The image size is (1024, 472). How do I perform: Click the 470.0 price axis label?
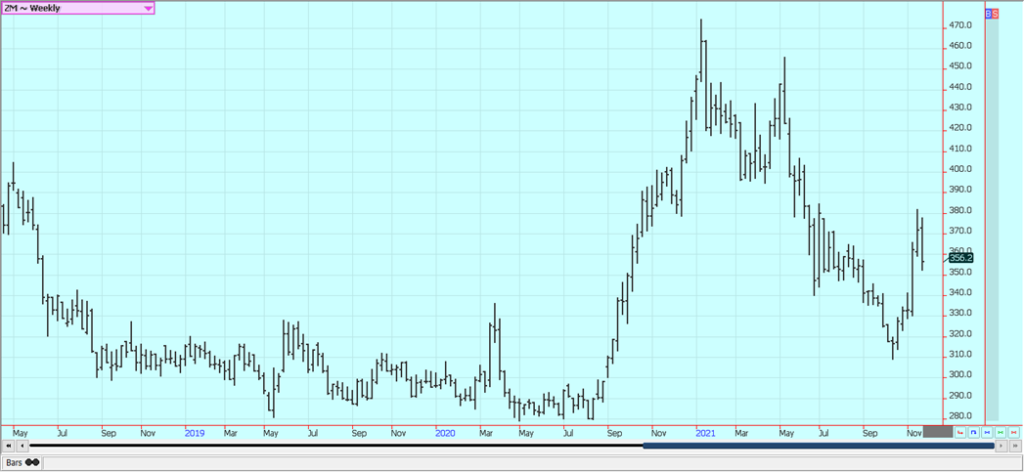tap(963, 25)
